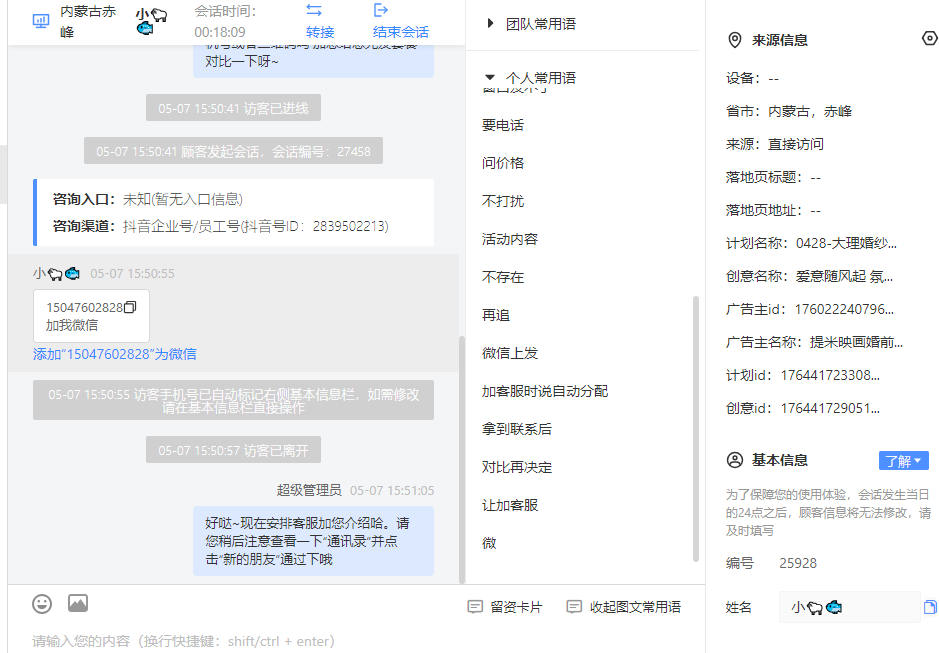Select the 活动内容 quick phrase
This screenshot has width=939, height=653.
click(x=510, y=239)
